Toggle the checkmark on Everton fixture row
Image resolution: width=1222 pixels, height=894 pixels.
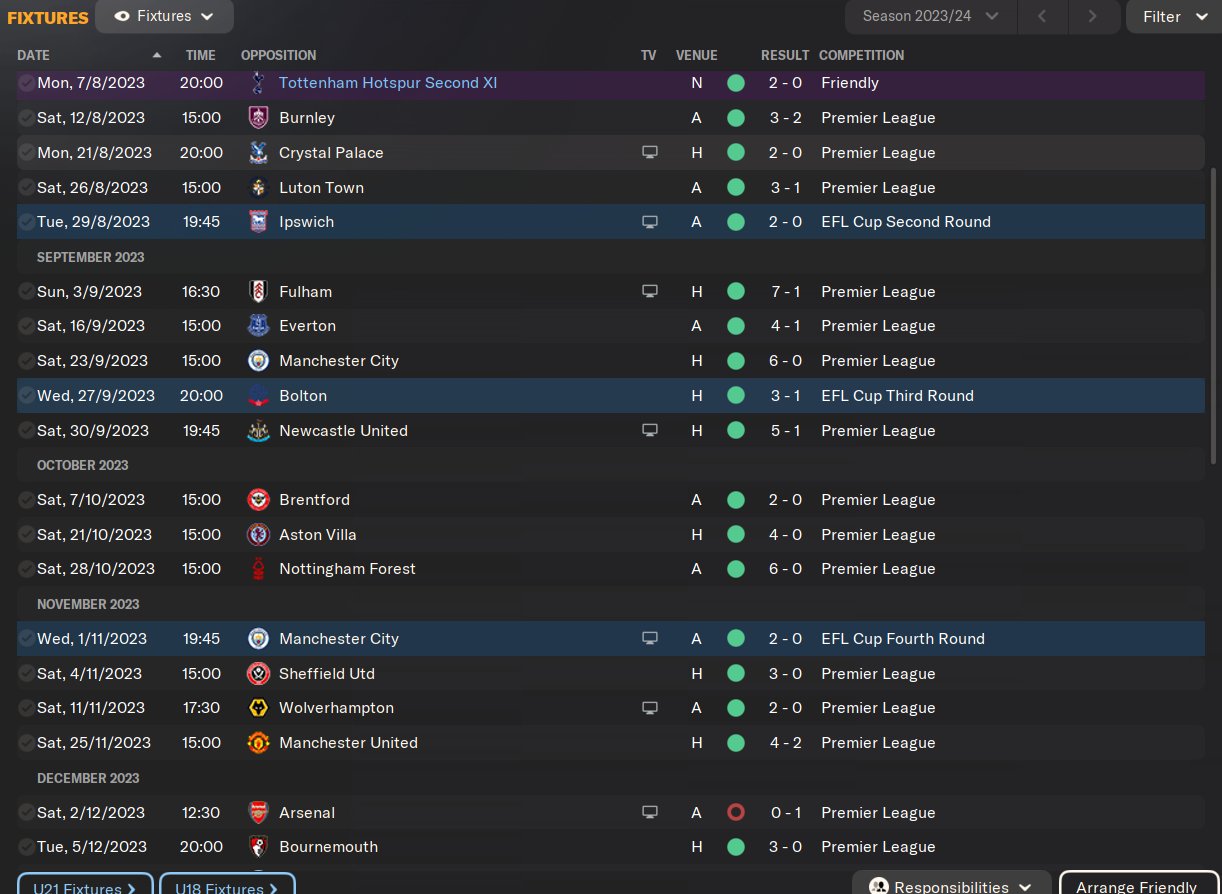26,326
